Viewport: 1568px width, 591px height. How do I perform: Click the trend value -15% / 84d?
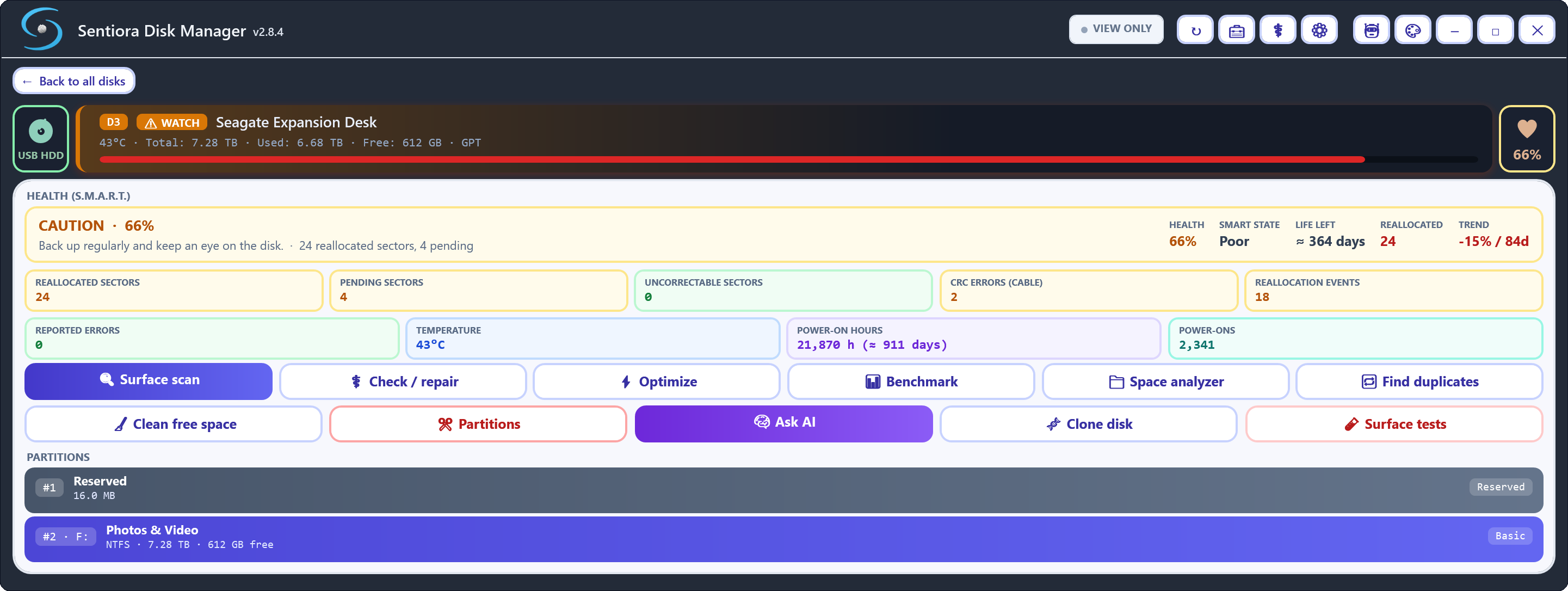pyautogui.click(x=1493, y=241)
